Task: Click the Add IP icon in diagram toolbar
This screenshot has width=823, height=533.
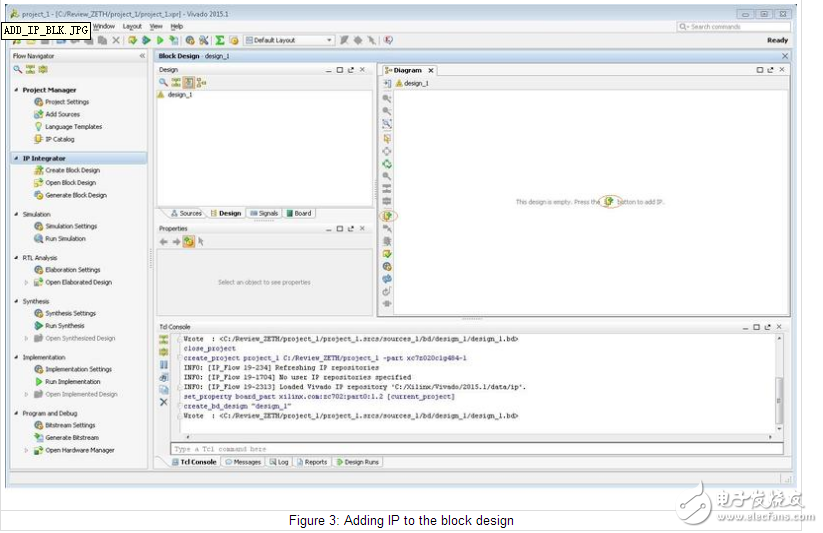Action: pos(387,215)
